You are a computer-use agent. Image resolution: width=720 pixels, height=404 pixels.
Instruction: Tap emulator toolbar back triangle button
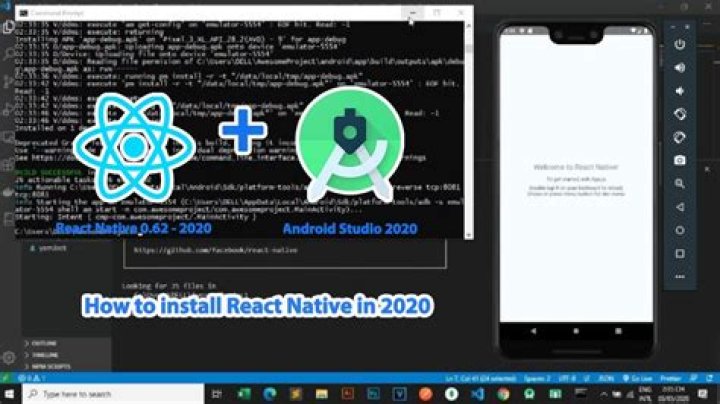tap(680, 207)
